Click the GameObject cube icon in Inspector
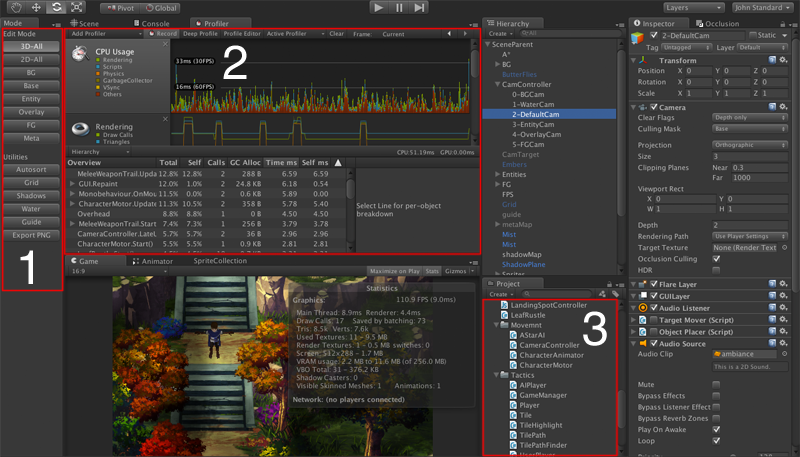Viewport: 800px width, 457px height. point(638,38)
